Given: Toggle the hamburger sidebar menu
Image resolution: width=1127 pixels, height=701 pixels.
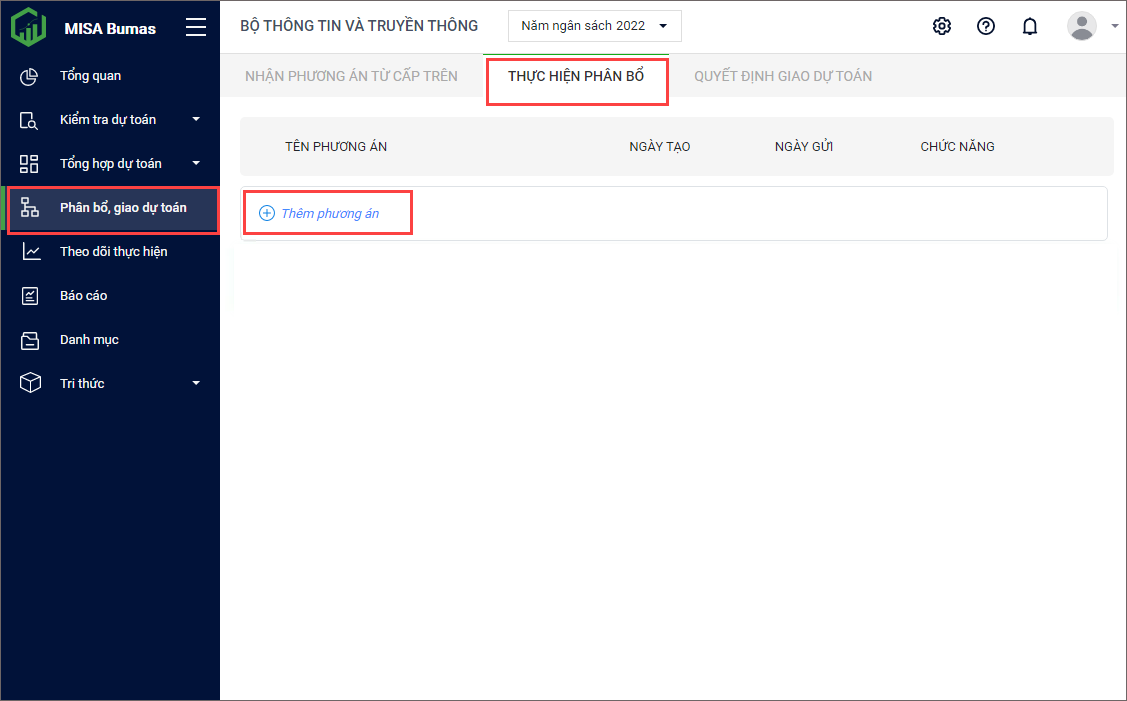Looking at the screenshot, I should 196,28.
